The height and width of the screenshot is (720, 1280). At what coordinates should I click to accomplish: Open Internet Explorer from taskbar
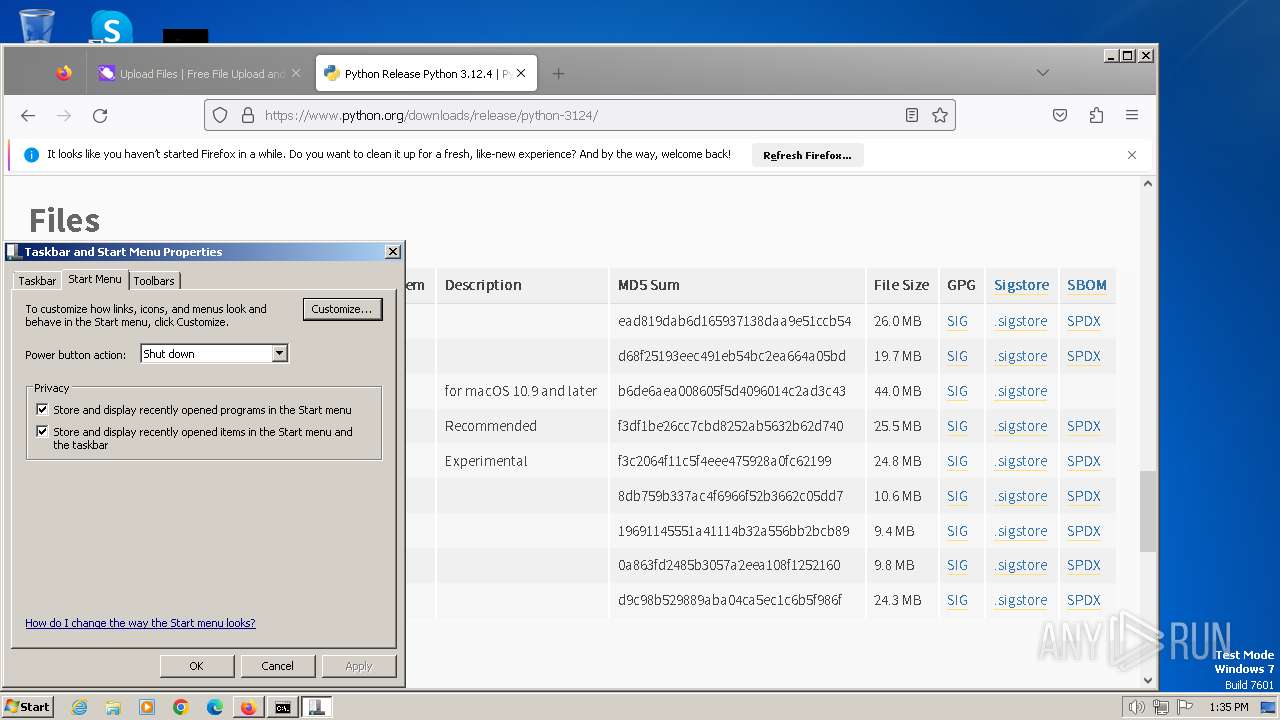click(79, 707)
